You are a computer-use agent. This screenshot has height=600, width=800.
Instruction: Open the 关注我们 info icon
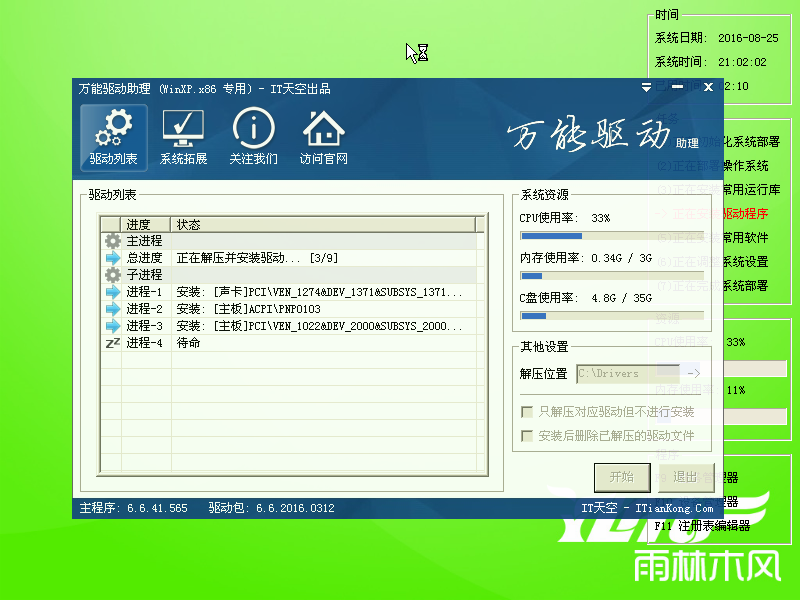click(x=253, y=127)
